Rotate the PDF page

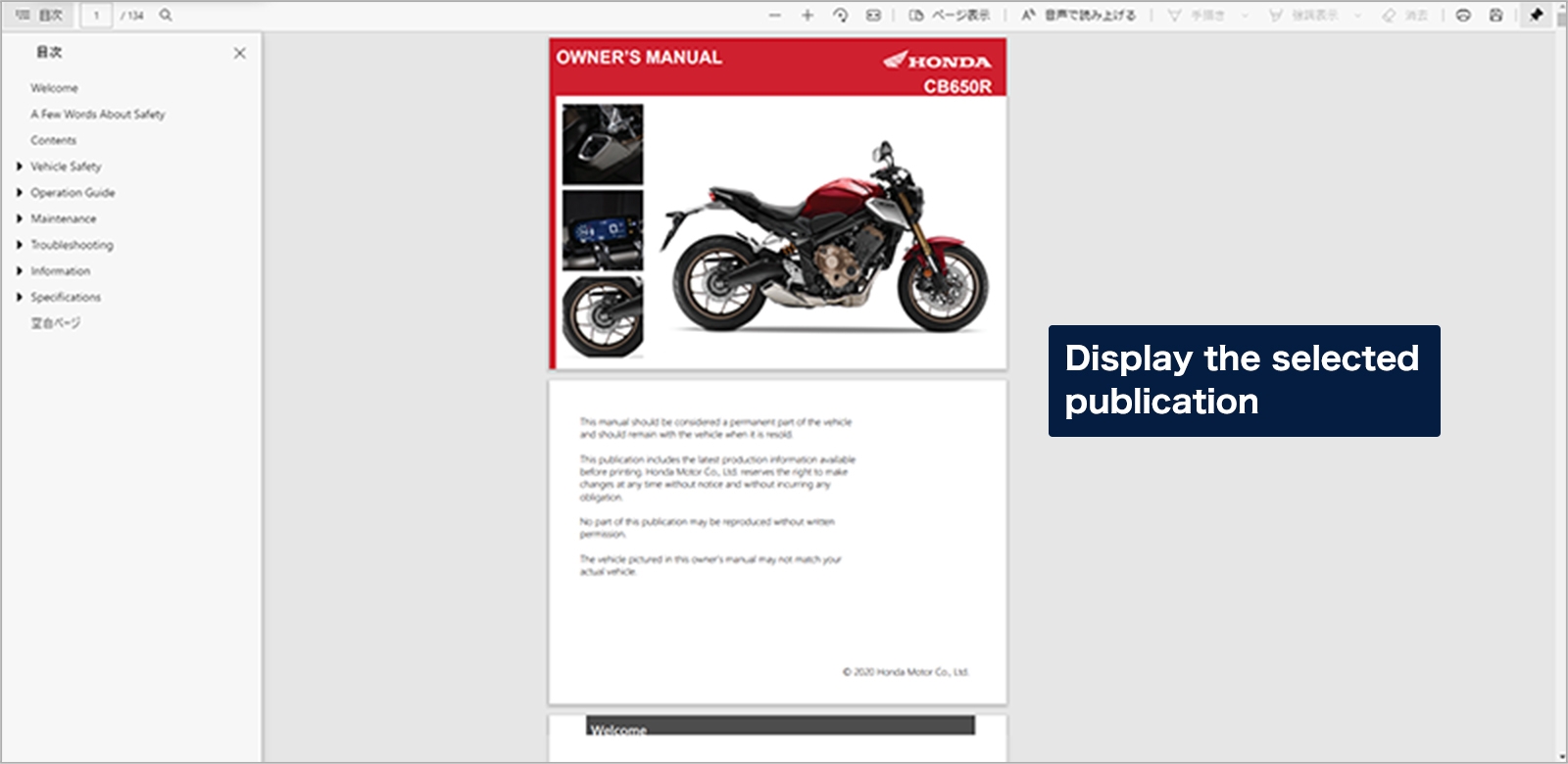(840, 16)
